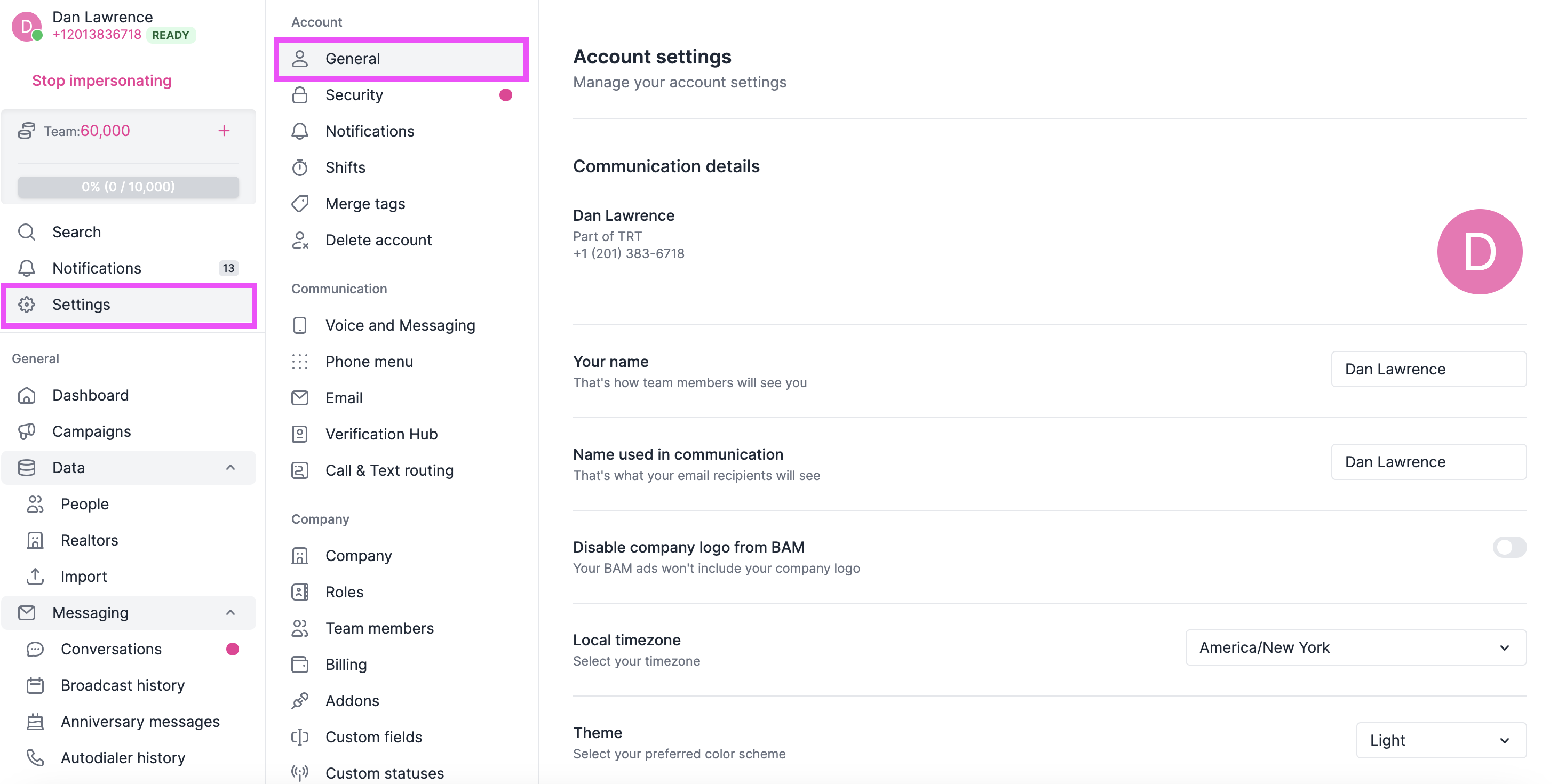Screen dimensions: 1558x784
Task: Open the Theme color scheme dropdown
Action: pyautogui.click(x=1441, y=740)
